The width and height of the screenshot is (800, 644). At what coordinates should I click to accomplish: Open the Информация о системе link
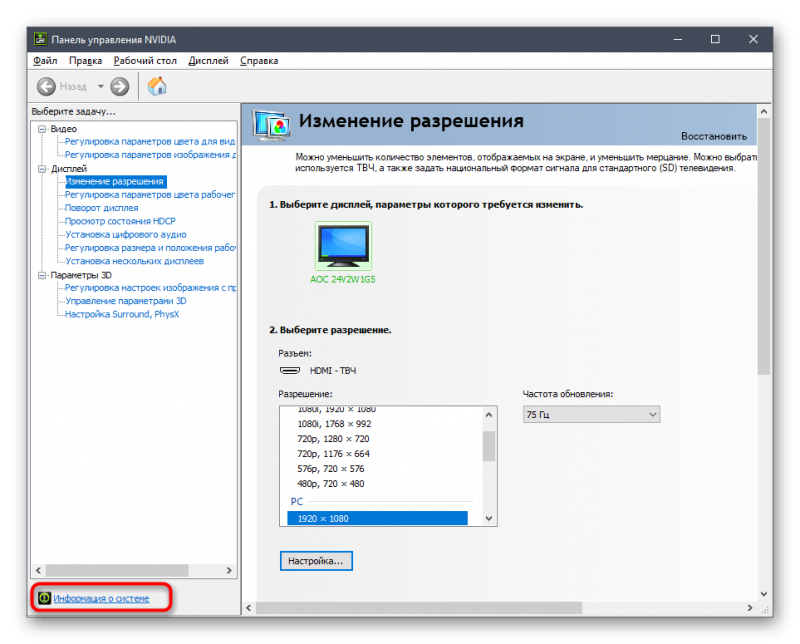pyautogui.click(x=101, y=598)
